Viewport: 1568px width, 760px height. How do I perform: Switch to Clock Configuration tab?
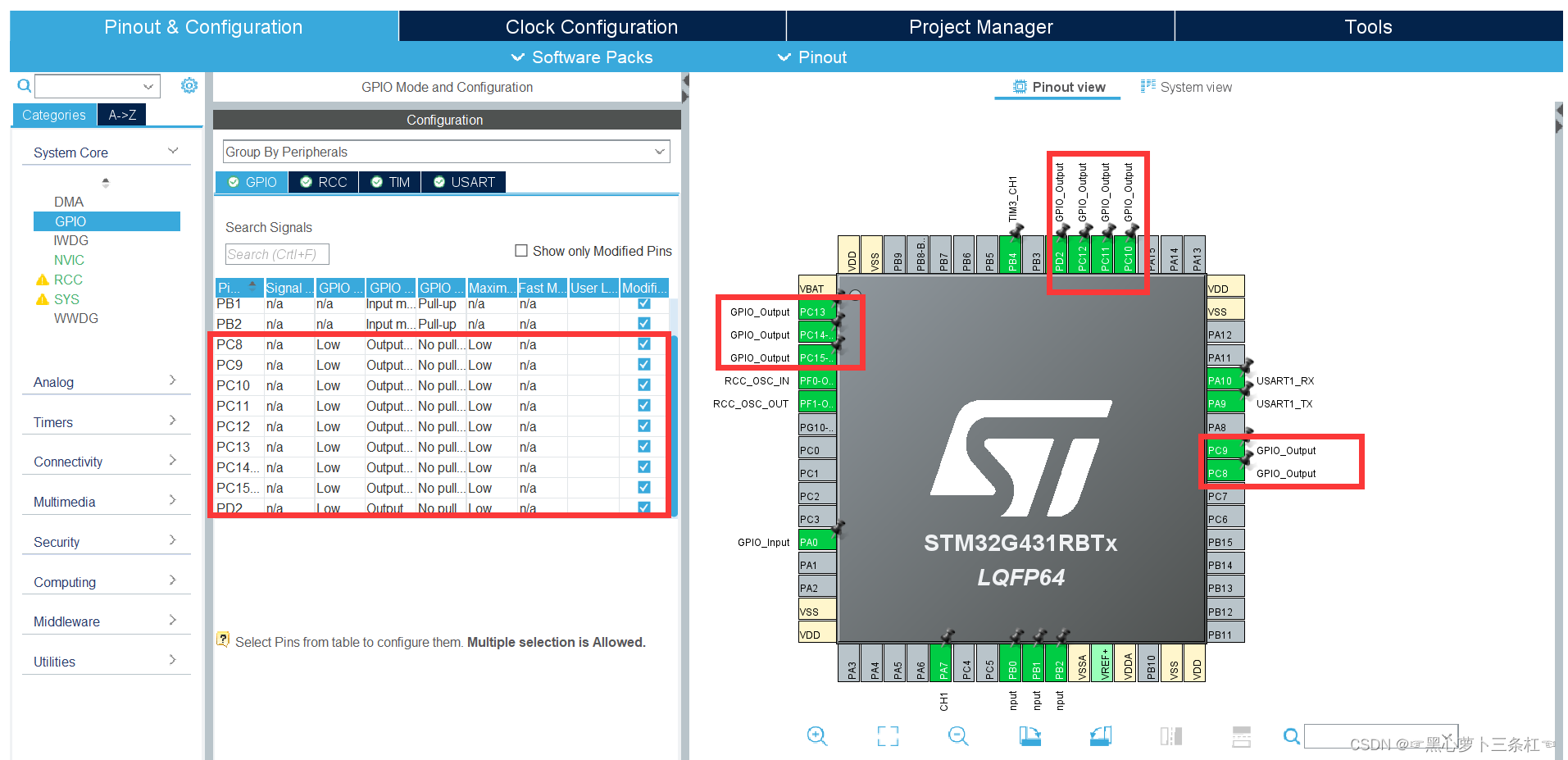click(592, 26)
